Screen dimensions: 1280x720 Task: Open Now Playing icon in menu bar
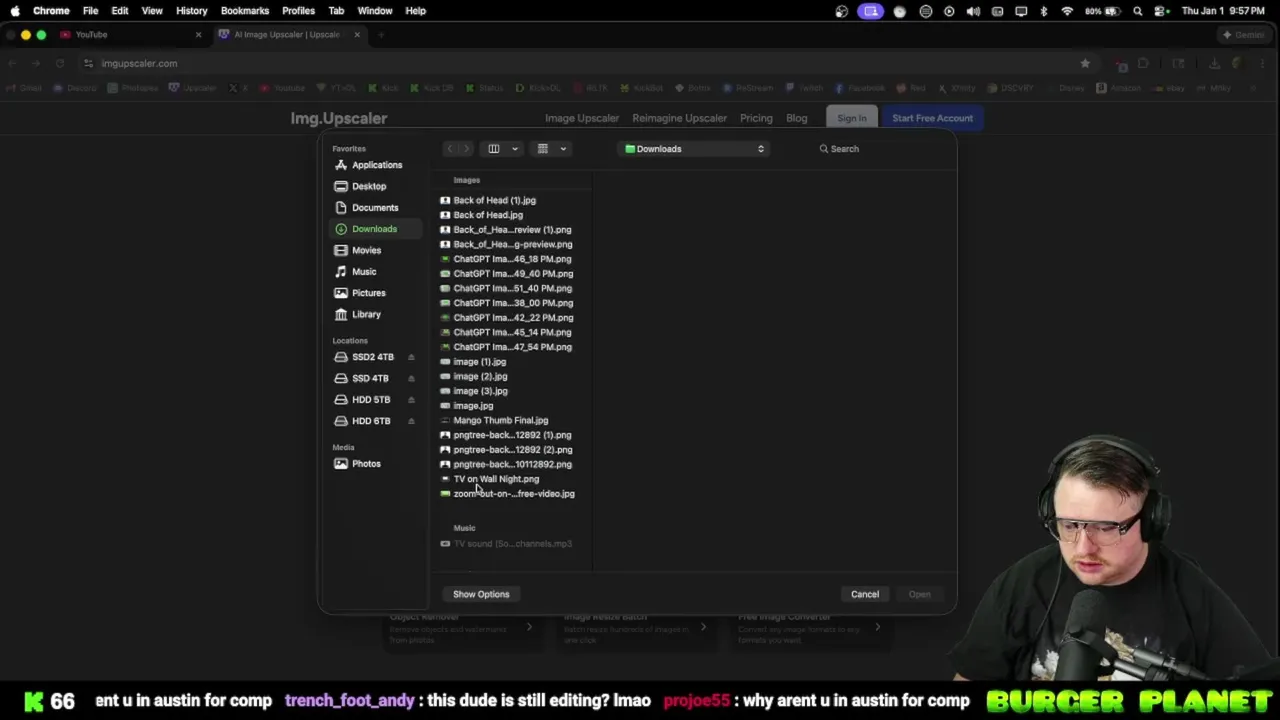tap(949, 11)
